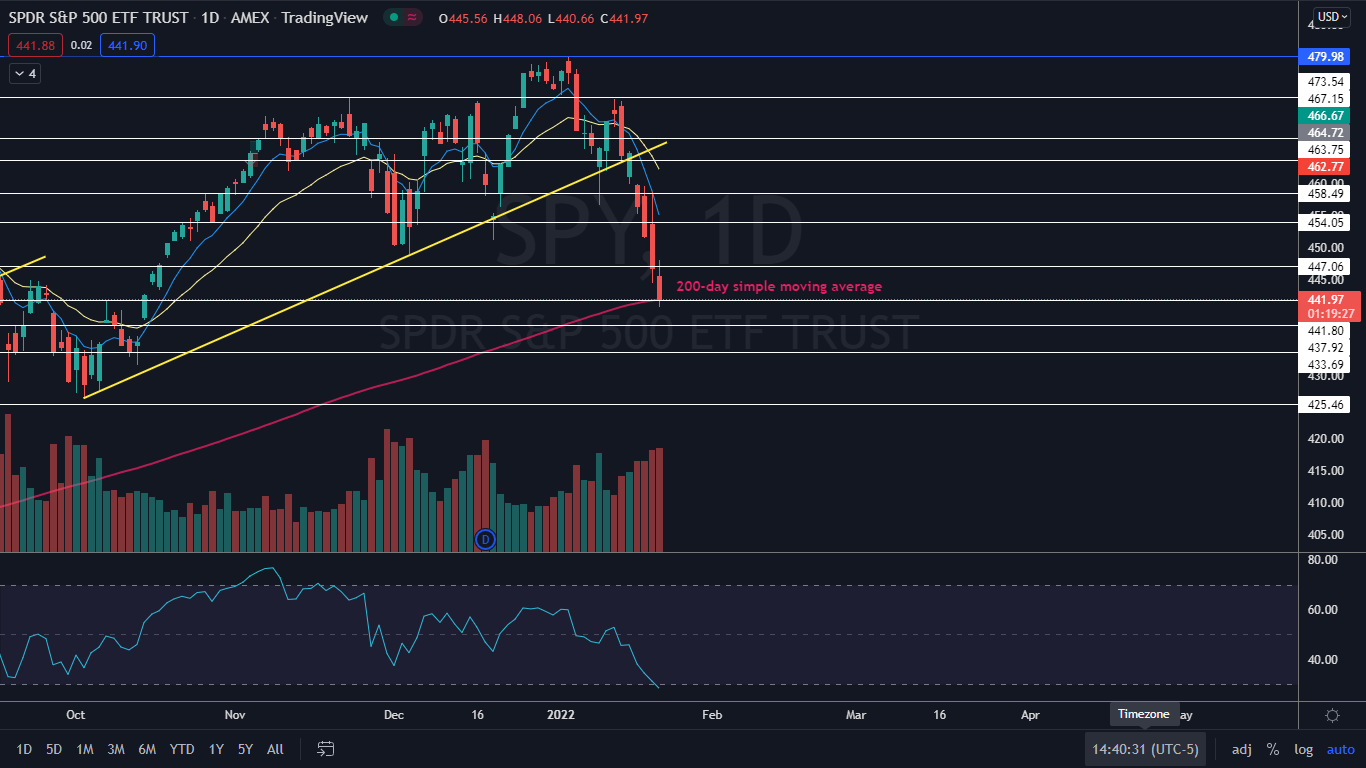
Task: Click the RSI 80.00 scale label
Action: pyautogui.click(x=1323, y=560)
